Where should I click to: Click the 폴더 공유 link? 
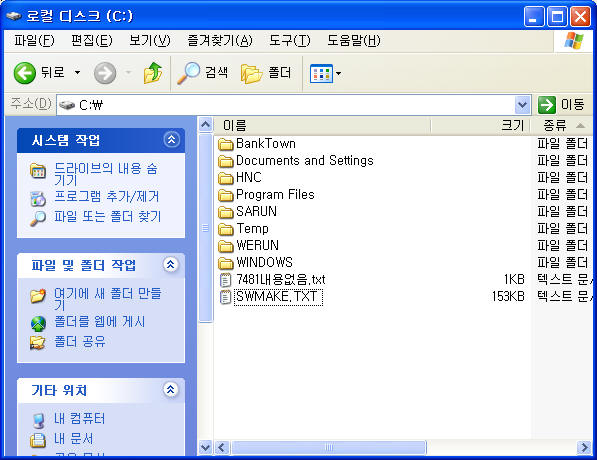pyautogui.click(x=80, y=341)
